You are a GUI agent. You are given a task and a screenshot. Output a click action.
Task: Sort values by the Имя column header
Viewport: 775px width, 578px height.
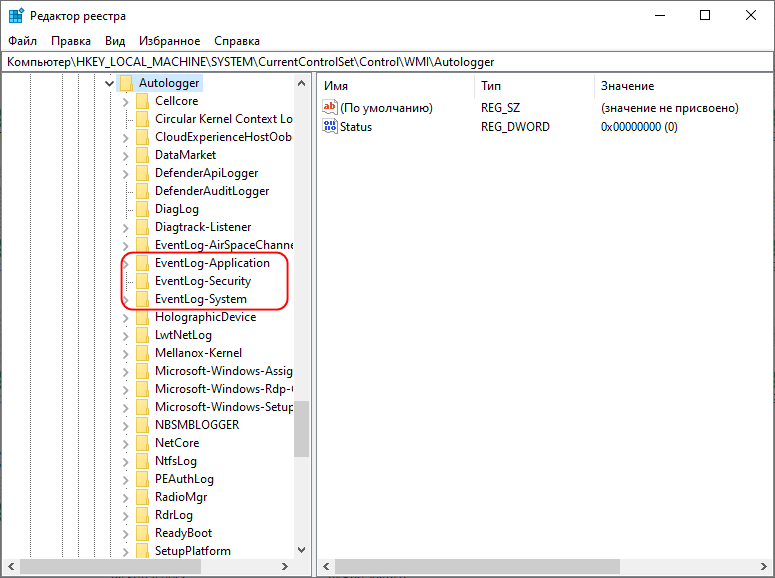click(x=396, y=86)
